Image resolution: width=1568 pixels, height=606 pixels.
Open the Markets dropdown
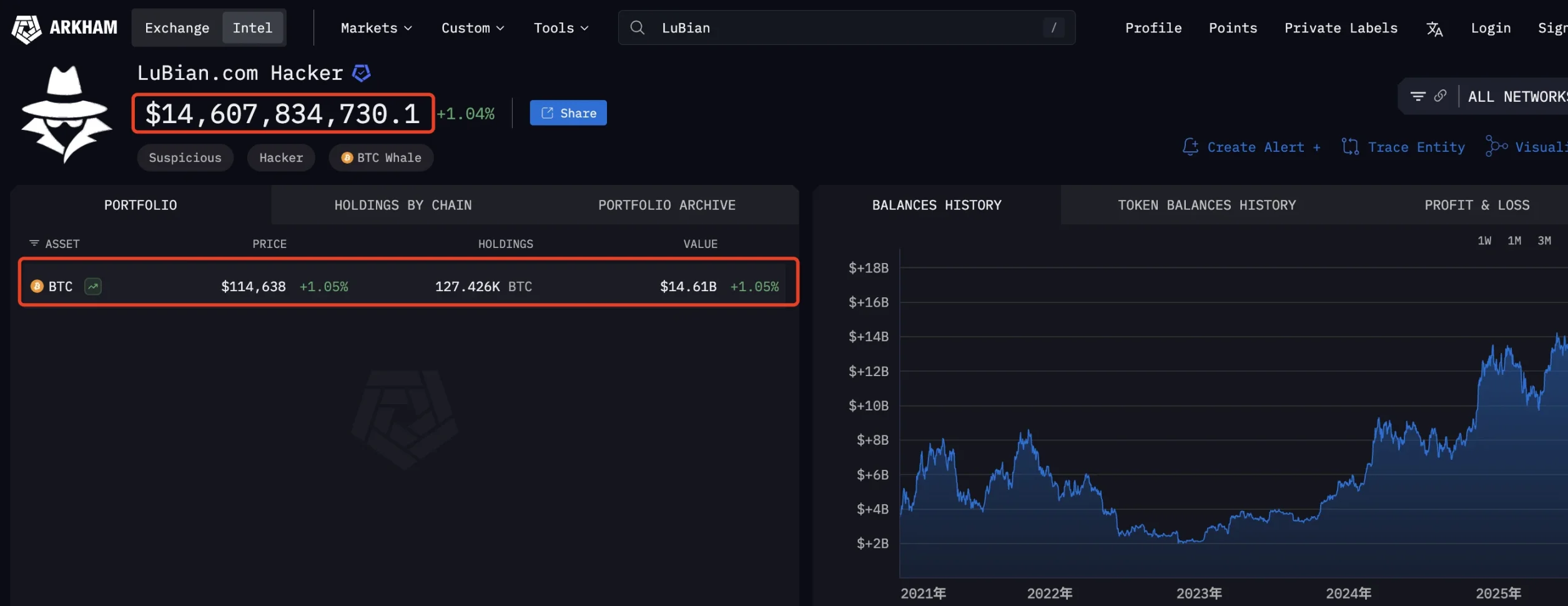coord(375,27)
